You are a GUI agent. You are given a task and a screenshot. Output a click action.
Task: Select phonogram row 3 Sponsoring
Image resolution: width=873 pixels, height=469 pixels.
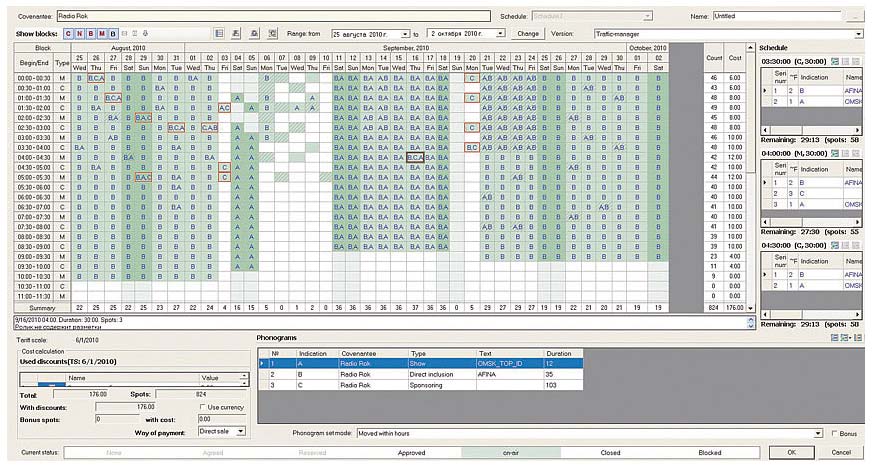click(421, 385)
